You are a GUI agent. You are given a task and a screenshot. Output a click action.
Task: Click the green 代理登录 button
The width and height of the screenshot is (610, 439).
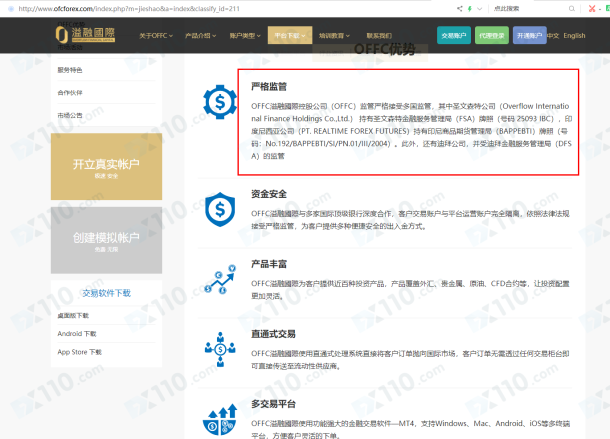coord(492,35)
